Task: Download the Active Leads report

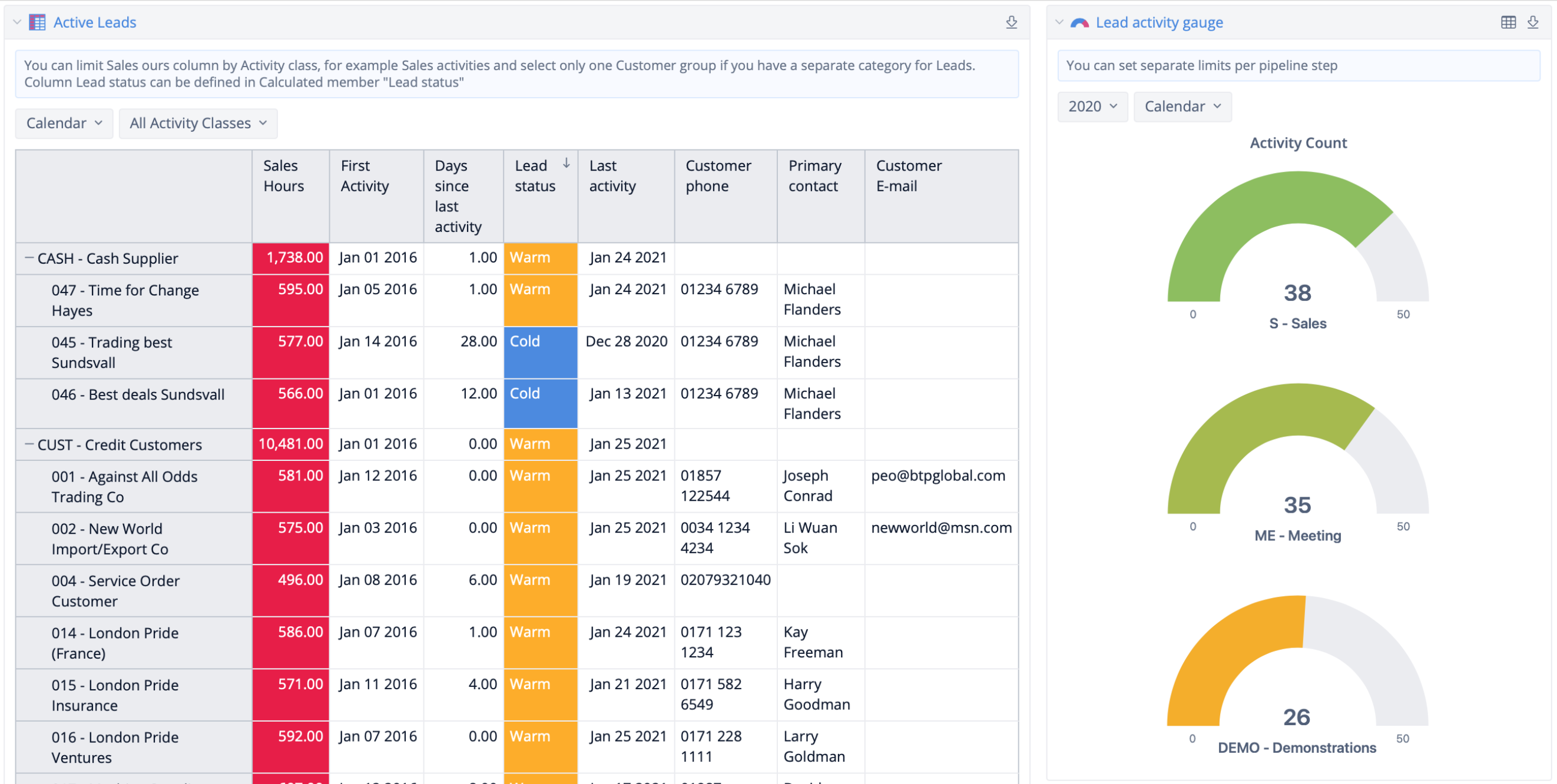Action: click(x=1011, y=22)
